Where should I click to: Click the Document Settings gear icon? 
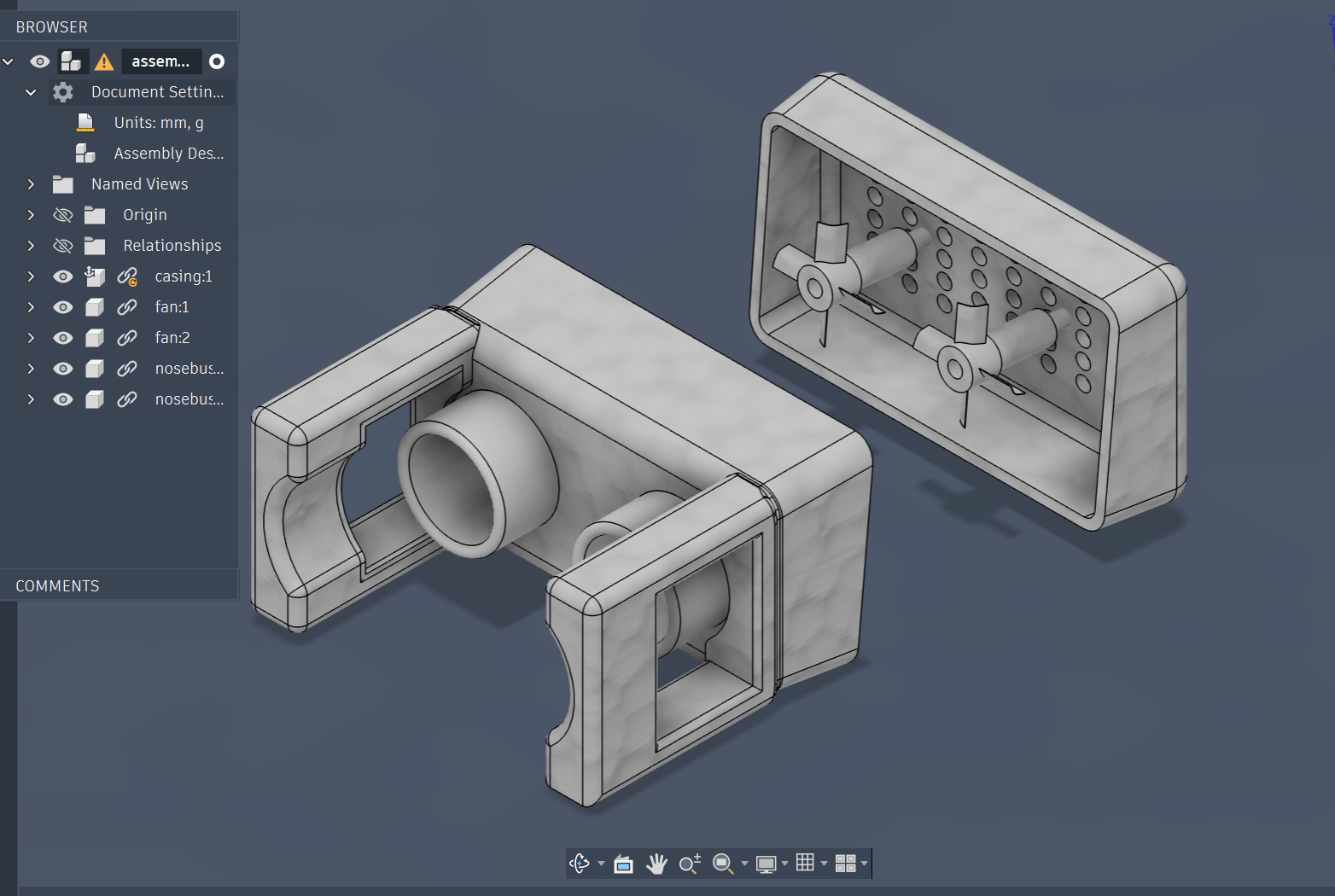point(63,92)
